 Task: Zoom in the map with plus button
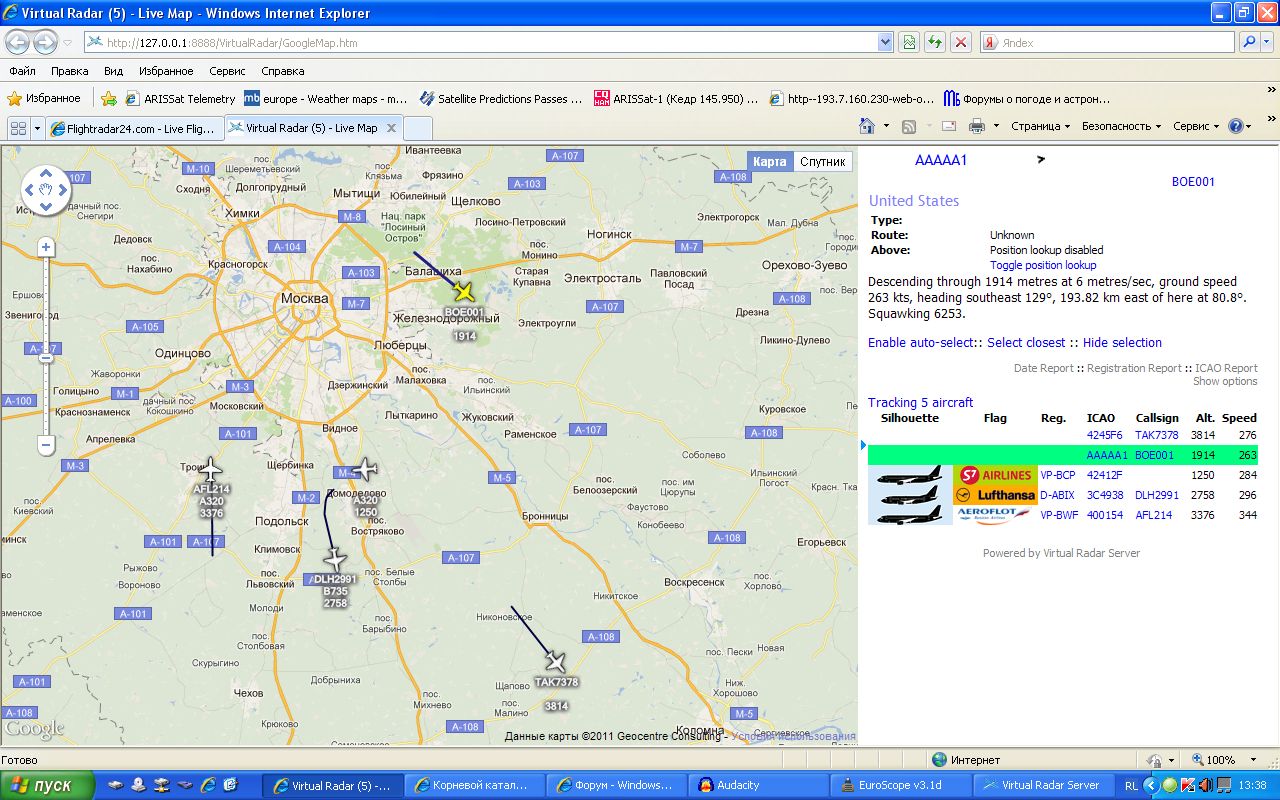(46, 247)
